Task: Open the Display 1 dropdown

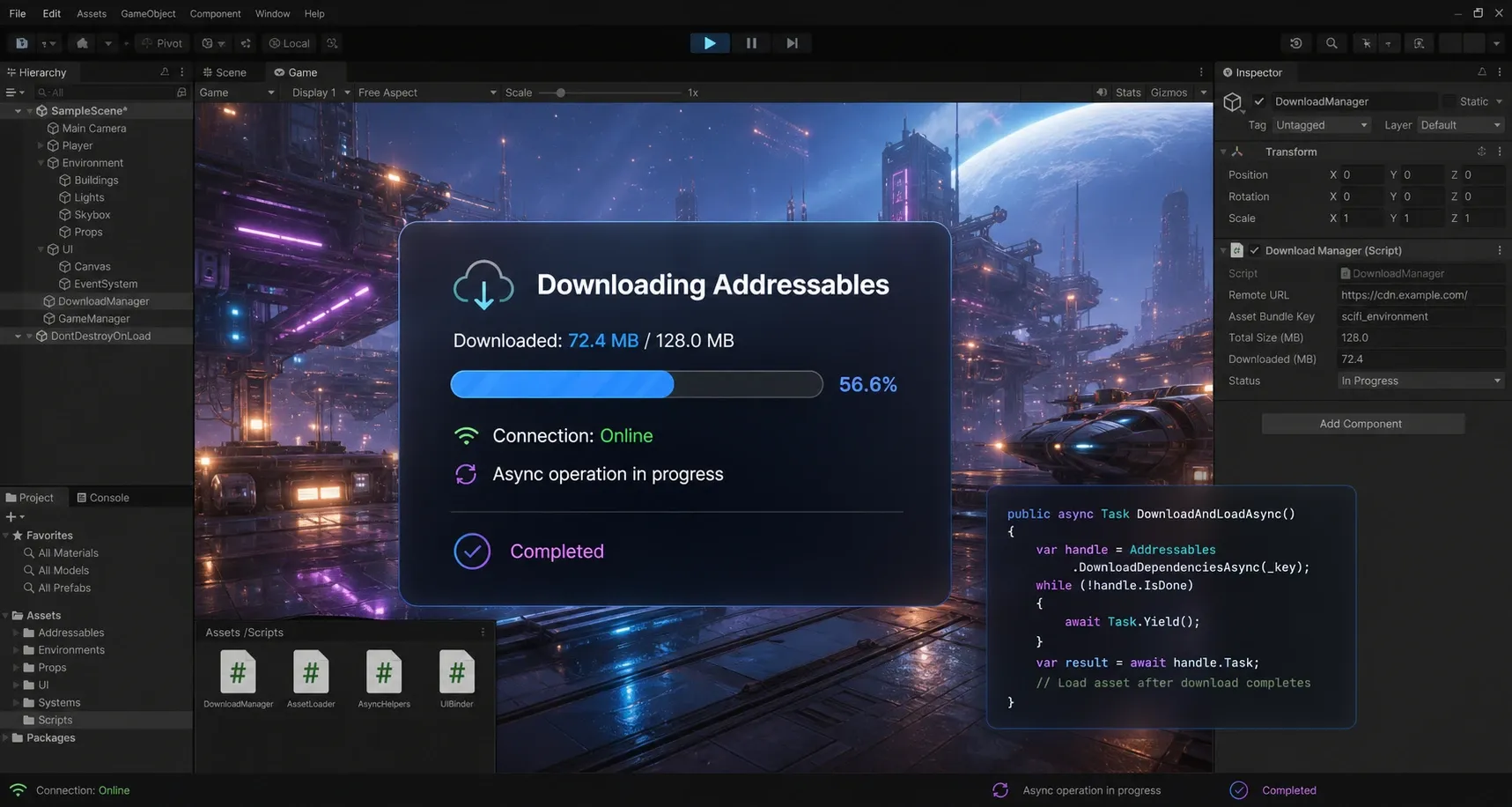Action: click(x=321, y=93)
